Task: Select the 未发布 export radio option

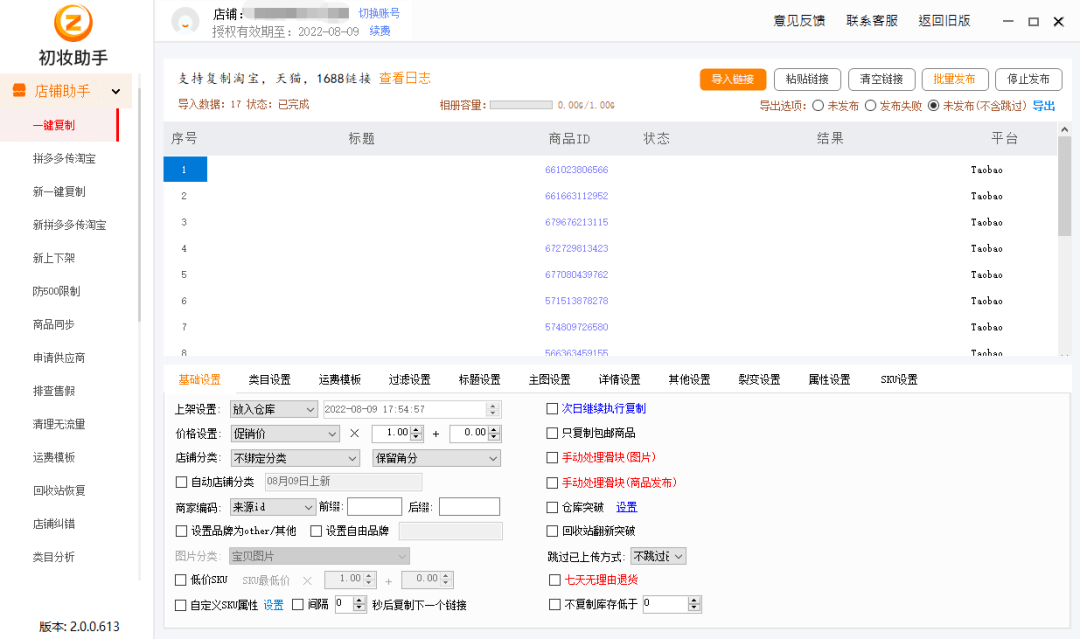Action: click(x=818, y=105)
